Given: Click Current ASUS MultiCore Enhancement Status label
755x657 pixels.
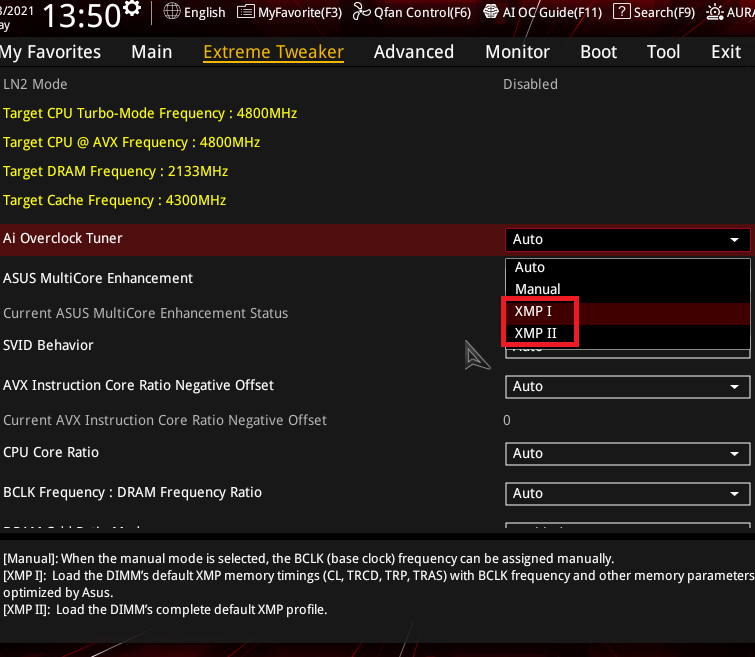Looking at the screenshot, I should [x=145, y=314].
